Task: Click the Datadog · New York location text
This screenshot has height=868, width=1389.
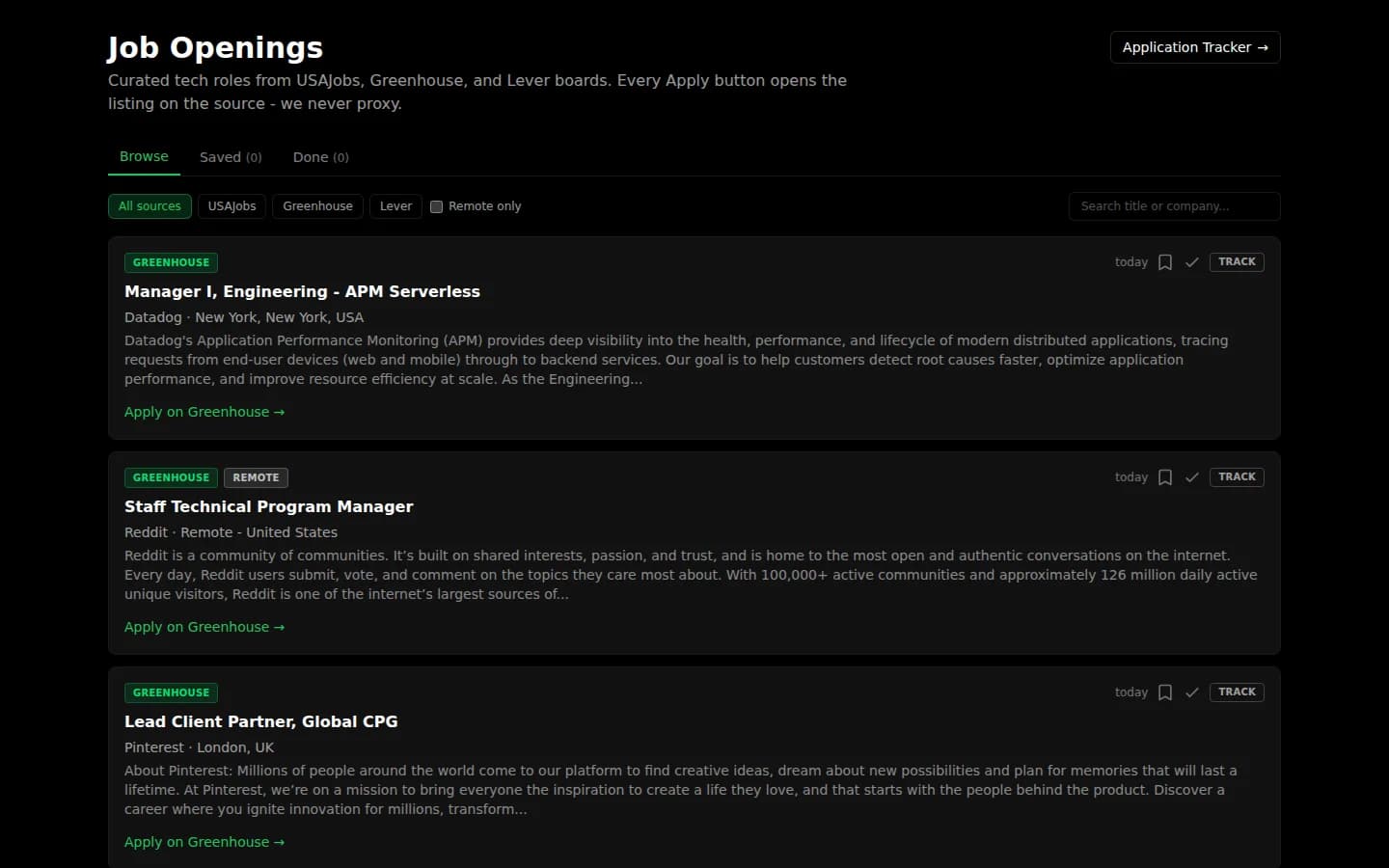Action: (x=244, y=317)
